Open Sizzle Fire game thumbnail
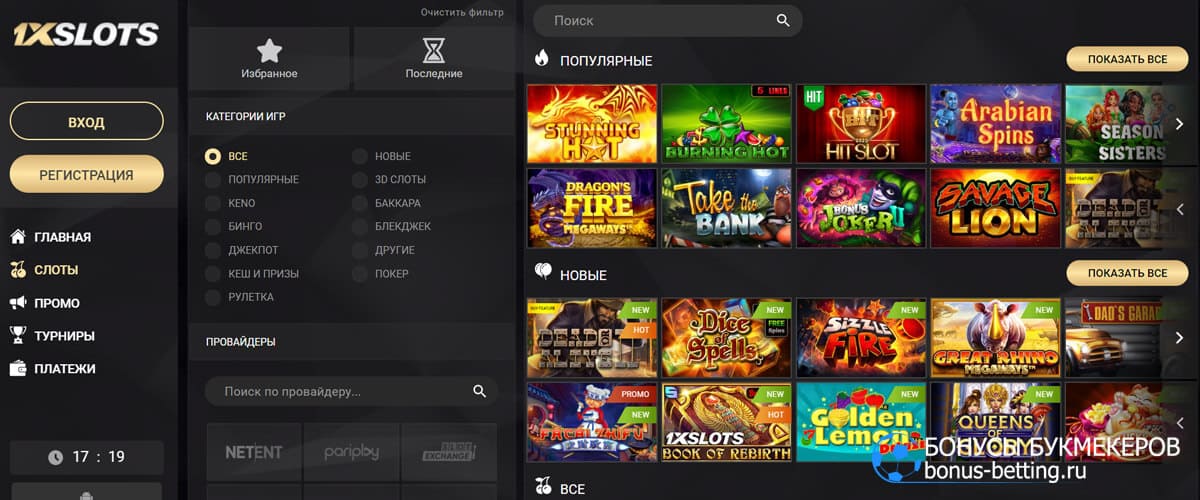This screenshot has height=500, width=1200. tap(861, 337)
